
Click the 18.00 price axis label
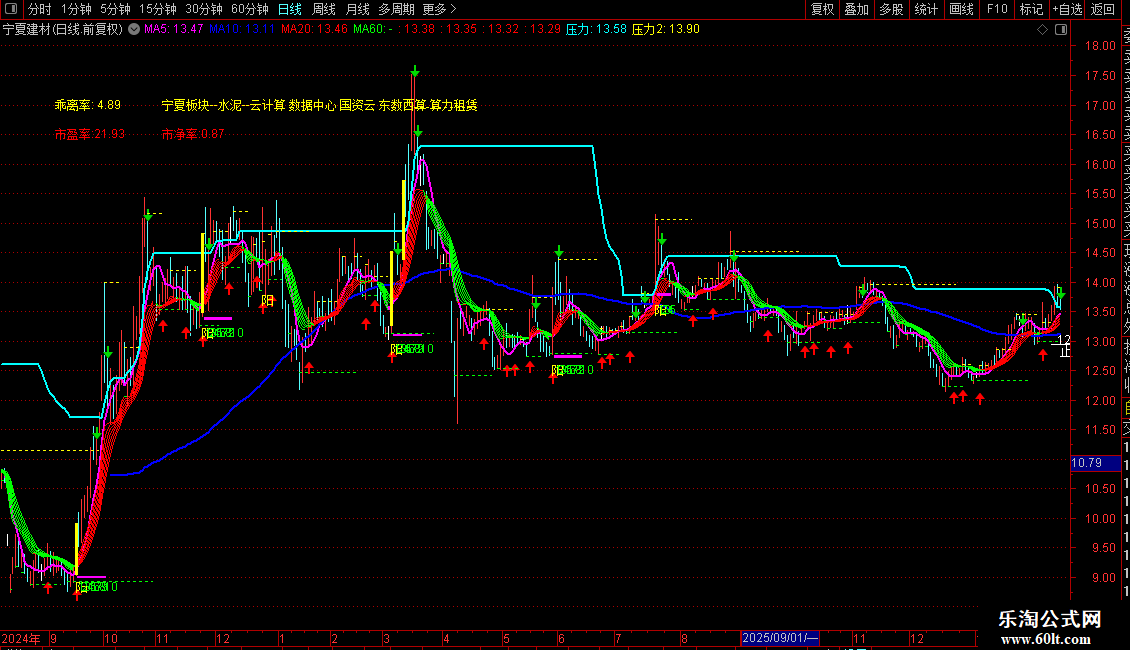click(x=1100, y=45)
